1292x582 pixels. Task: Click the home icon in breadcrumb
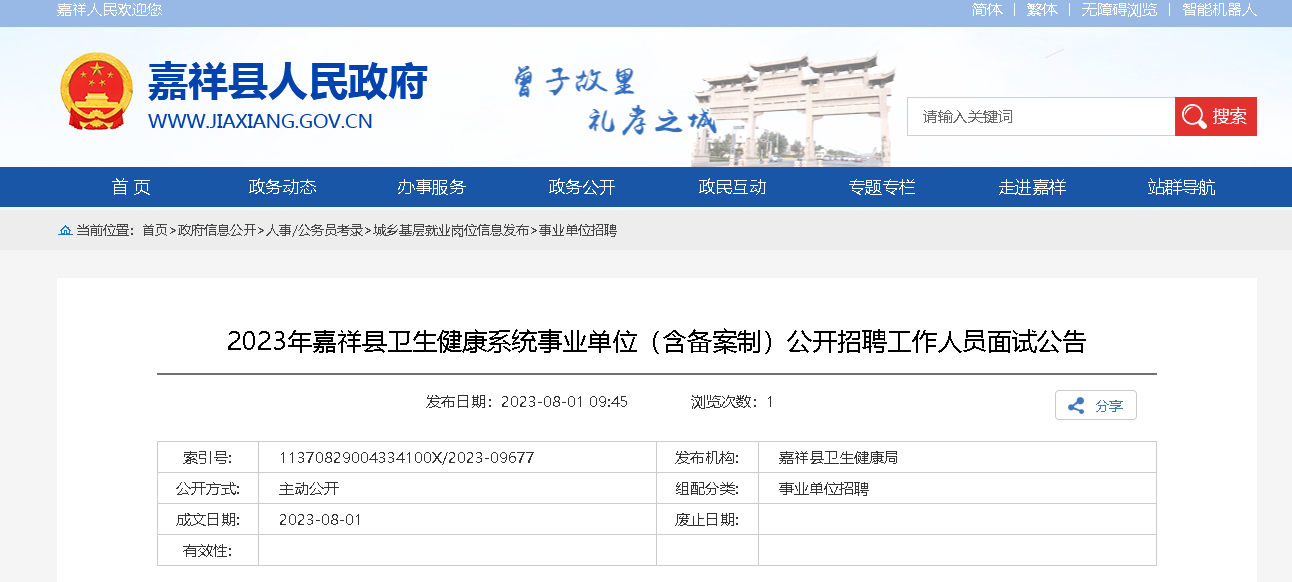click(x=65, y=231)
